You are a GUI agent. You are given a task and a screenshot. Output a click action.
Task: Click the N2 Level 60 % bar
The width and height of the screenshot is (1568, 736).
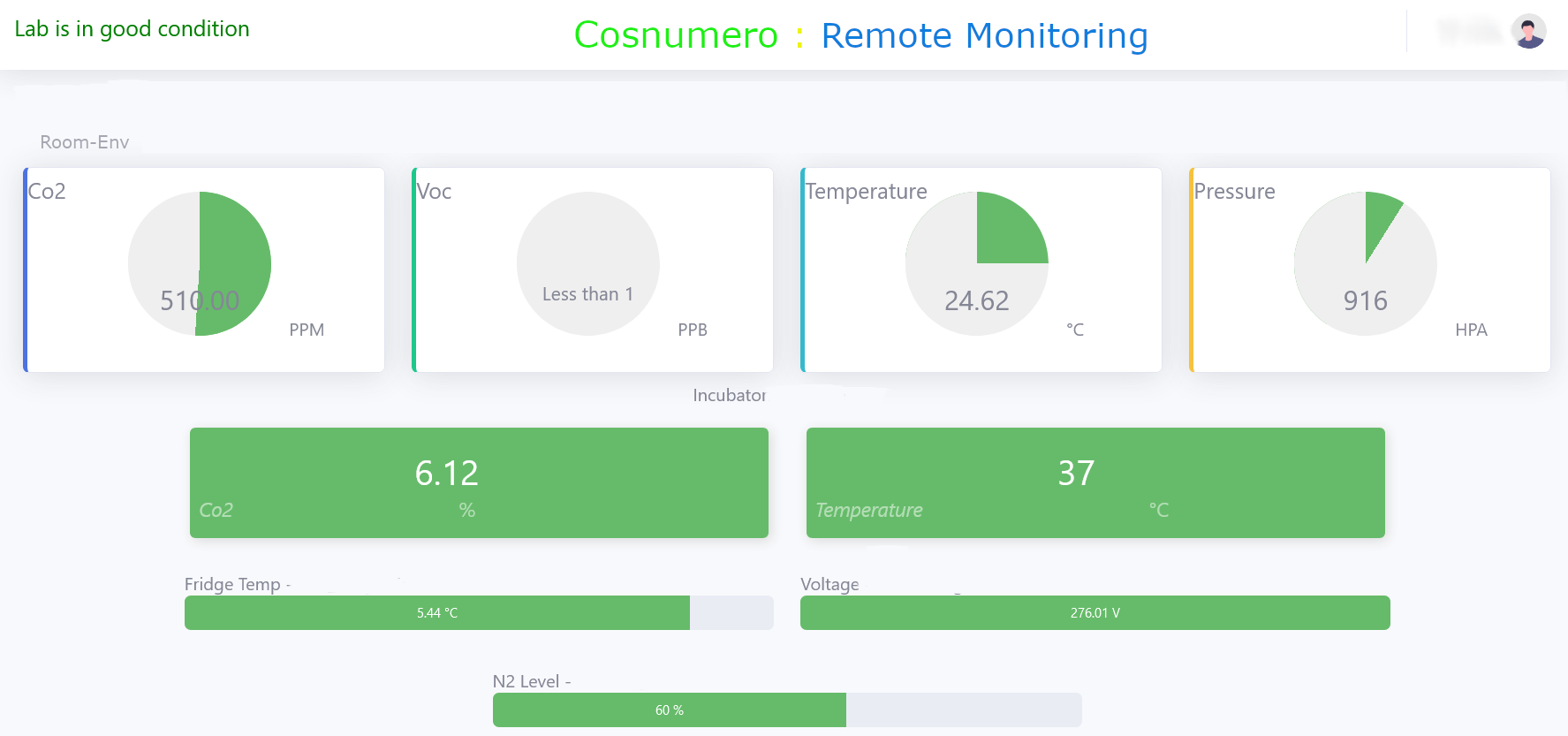tap(670, 710)
